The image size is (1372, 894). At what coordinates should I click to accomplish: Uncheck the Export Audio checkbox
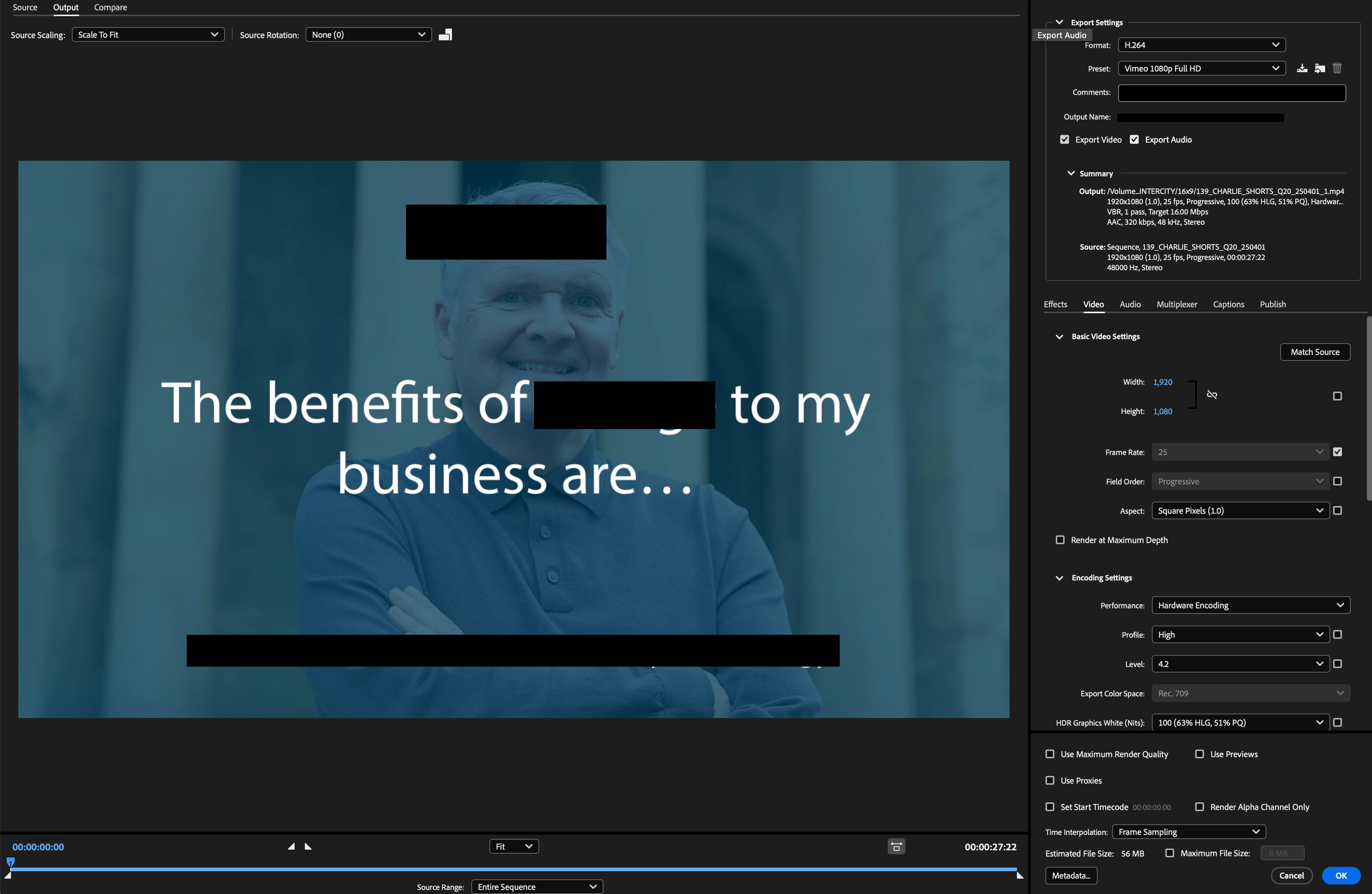pos(1134,140)
